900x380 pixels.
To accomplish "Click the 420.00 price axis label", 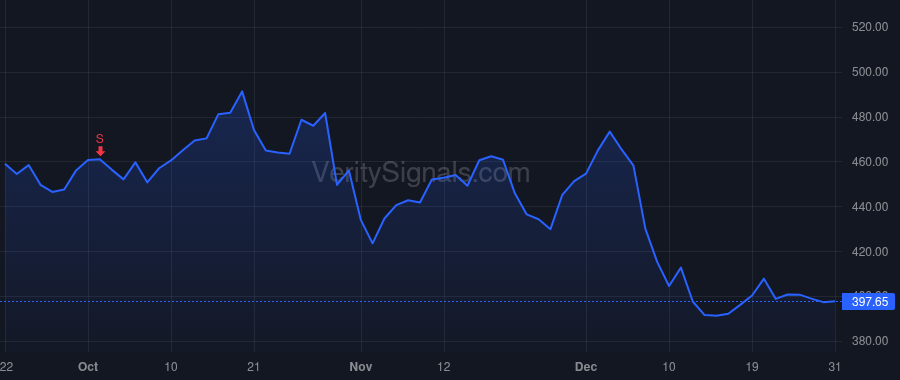I will pos(870,252).
